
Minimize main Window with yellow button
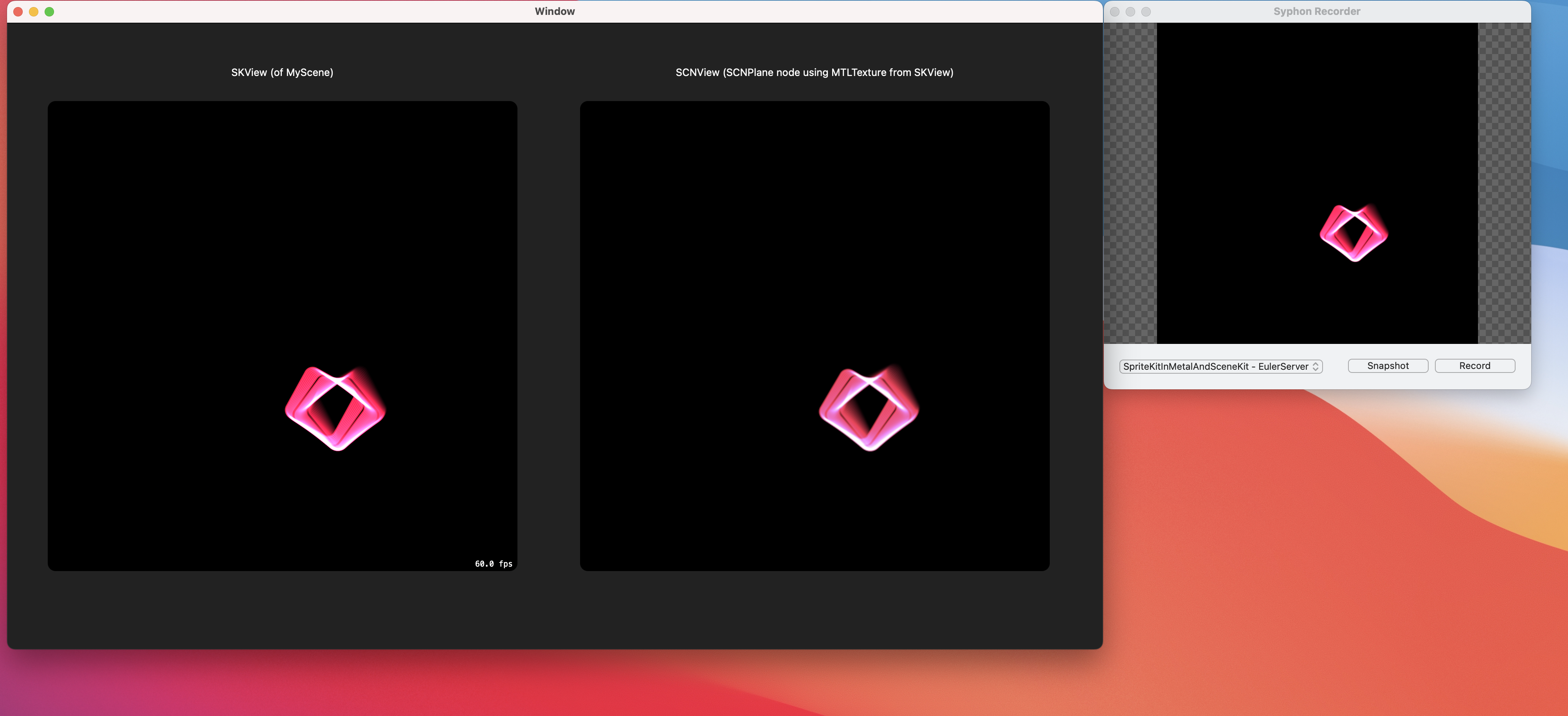tap(34, 12)
